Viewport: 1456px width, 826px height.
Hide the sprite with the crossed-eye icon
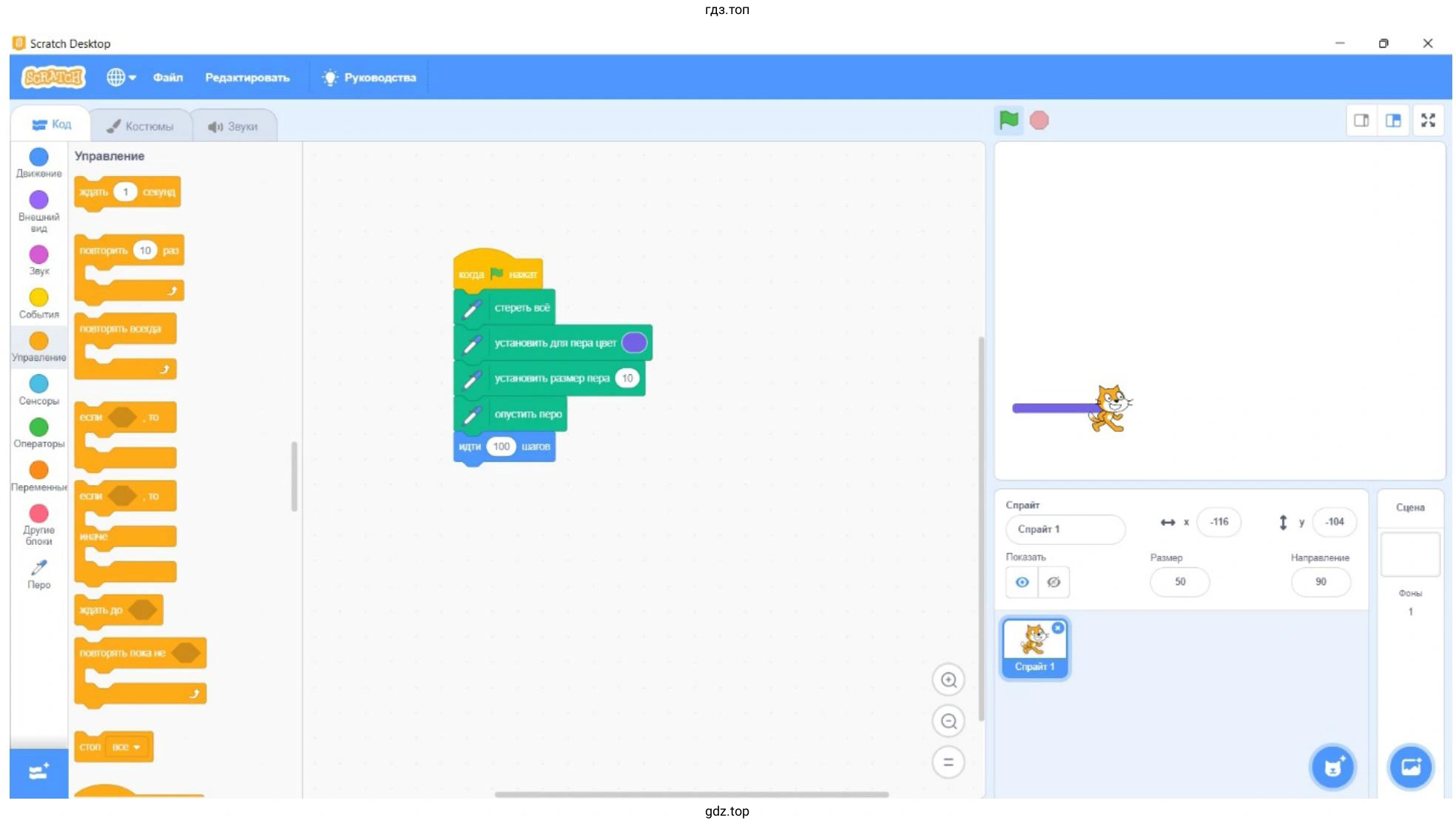tap(1054, 582)
